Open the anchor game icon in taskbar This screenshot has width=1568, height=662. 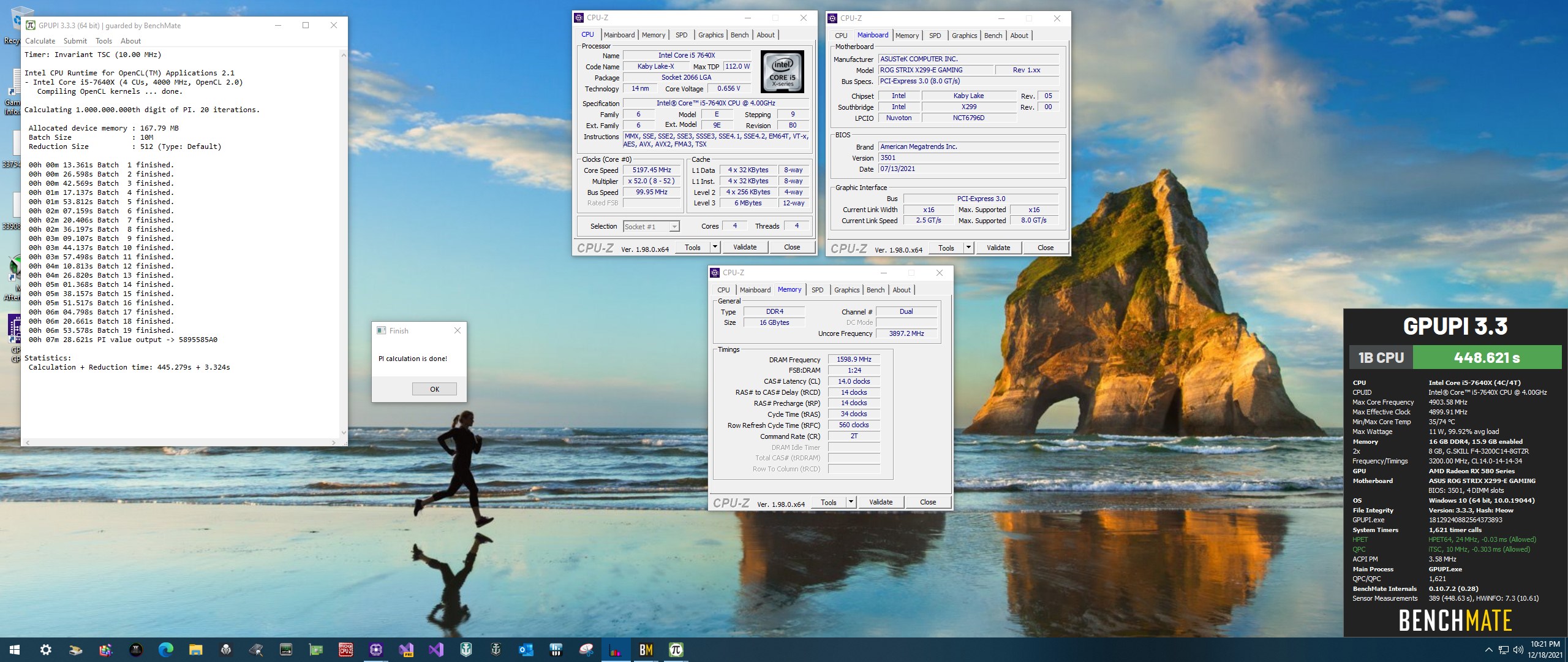pos(496,650)
